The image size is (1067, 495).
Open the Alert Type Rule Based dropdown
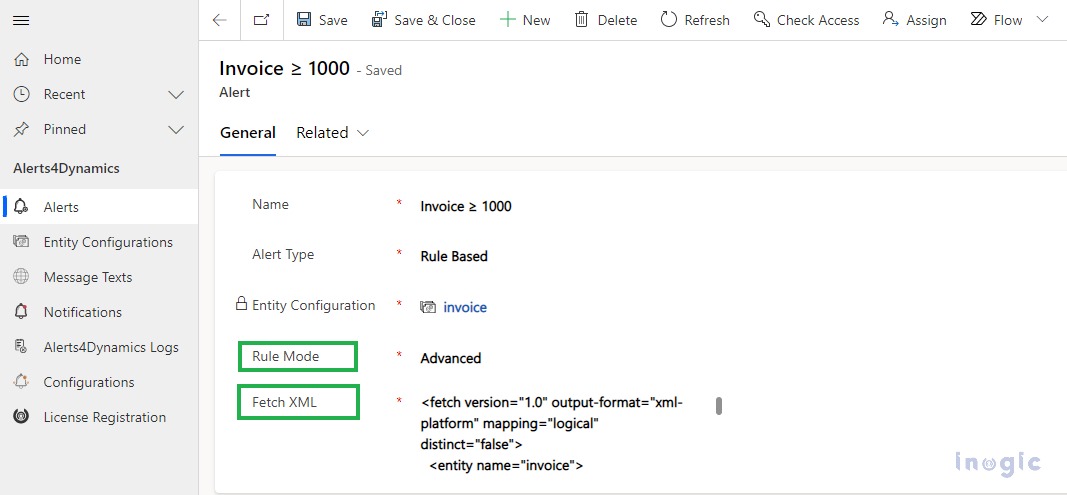click(x=454, y=257)
